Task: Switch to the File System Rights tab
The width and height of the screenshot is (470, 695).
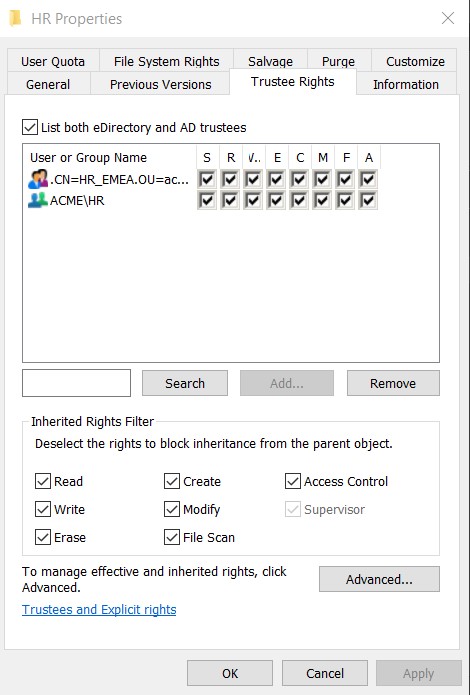Action: pos(166,61)
